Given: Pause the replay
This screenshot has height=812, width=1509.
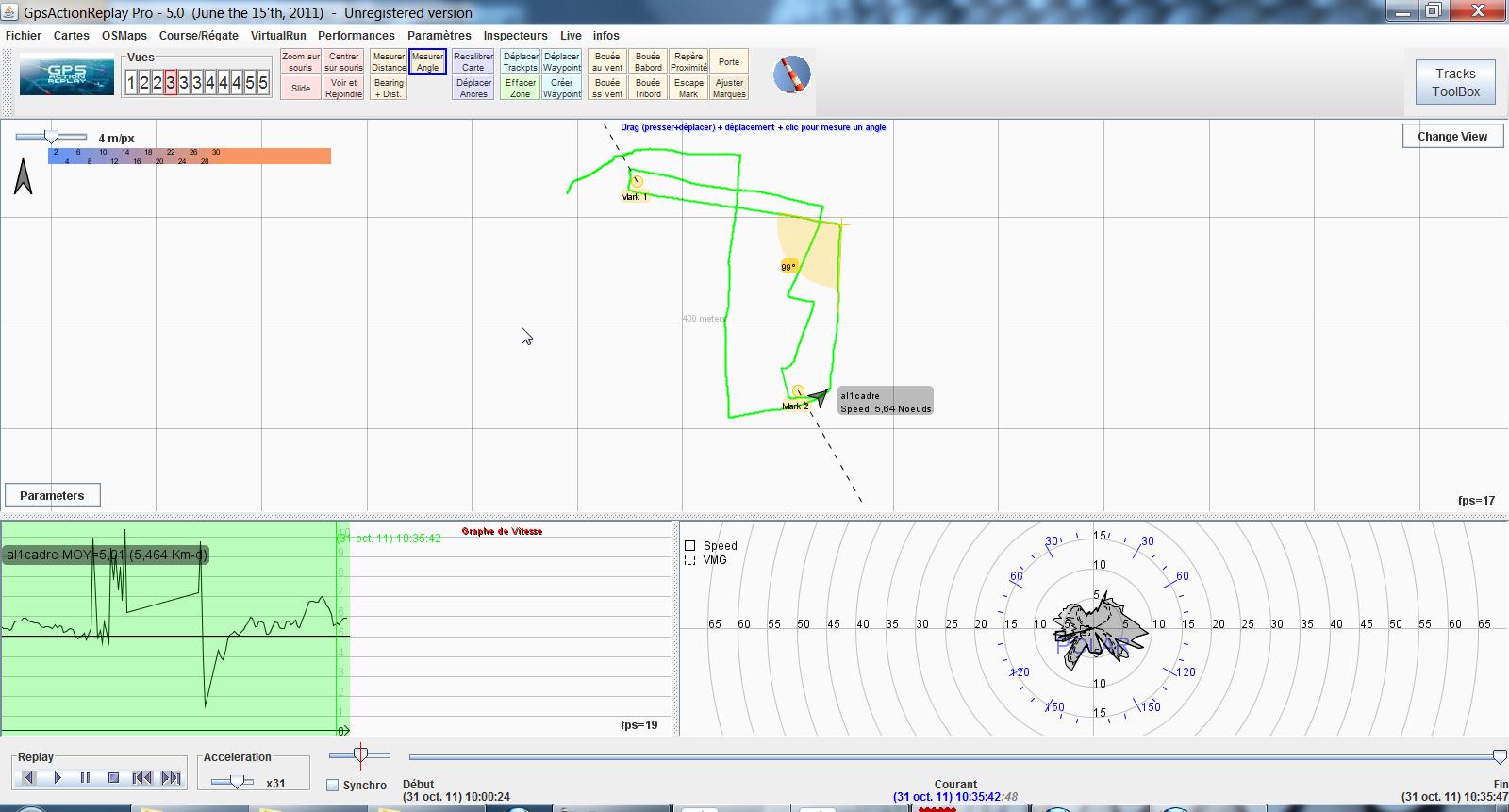Looking at the screenshot, I should pos(85,778).
